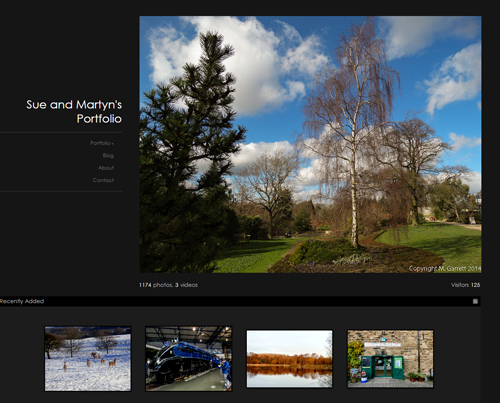The height and width of the screenshot is (403, 500).
Task: Click the small arrow beside Portfolio
Action: pos(113,144)
